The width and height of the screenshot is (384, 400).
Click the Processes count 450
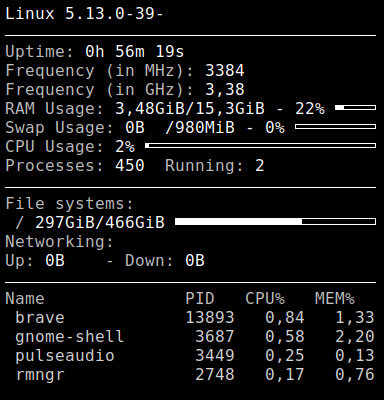point(130,166)
